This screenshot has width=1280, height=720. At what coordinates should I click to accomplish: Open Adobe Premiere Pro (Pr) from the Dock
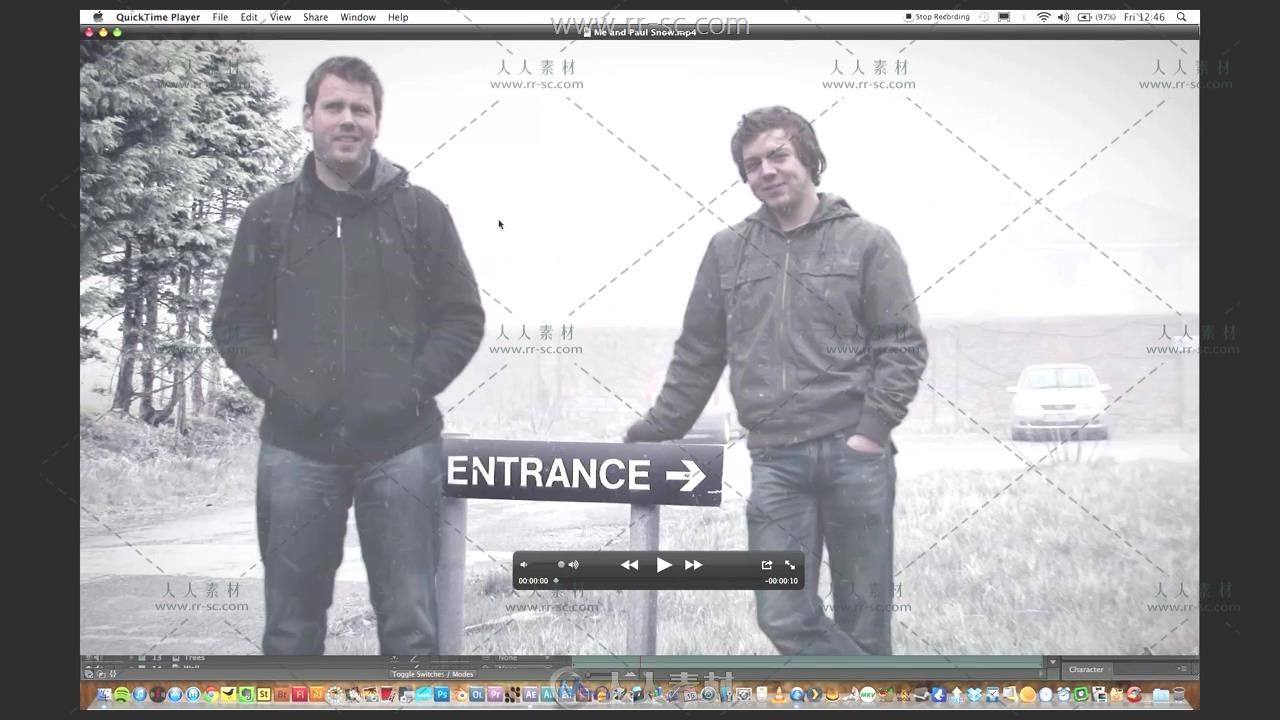[495, 694]
